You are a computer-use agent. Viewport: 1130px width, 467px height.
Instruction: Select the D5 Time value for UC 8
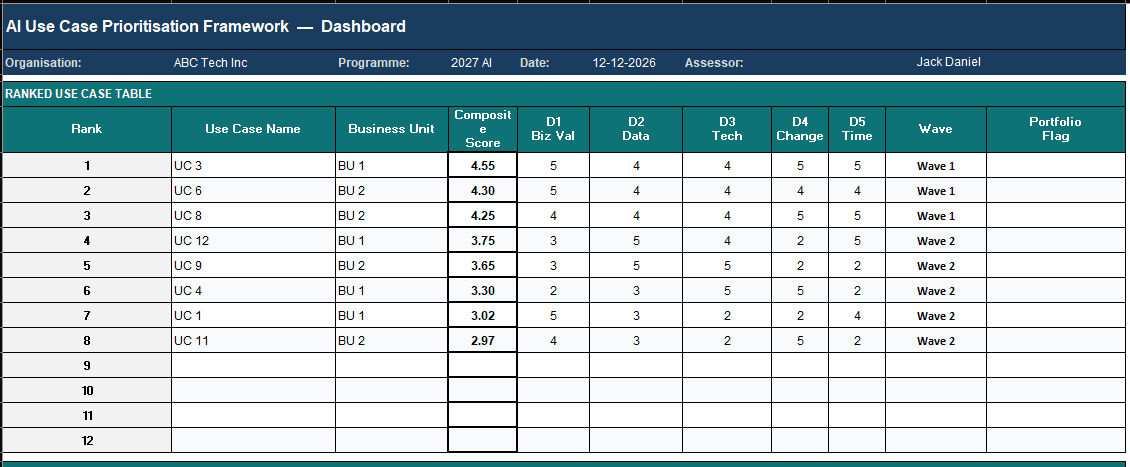point(857,215)
